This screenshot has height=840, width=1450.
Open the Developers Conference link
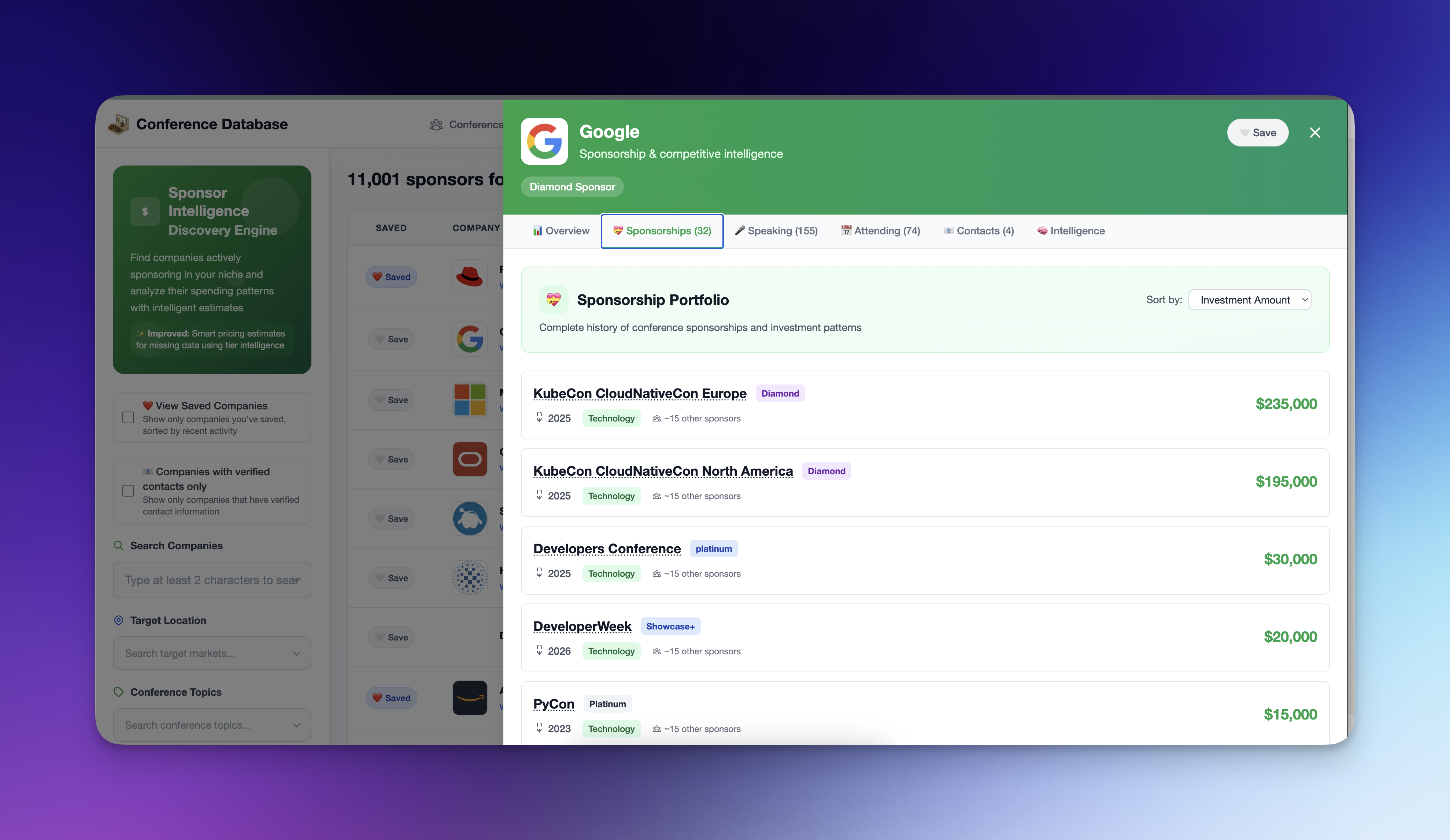[606, 549]
